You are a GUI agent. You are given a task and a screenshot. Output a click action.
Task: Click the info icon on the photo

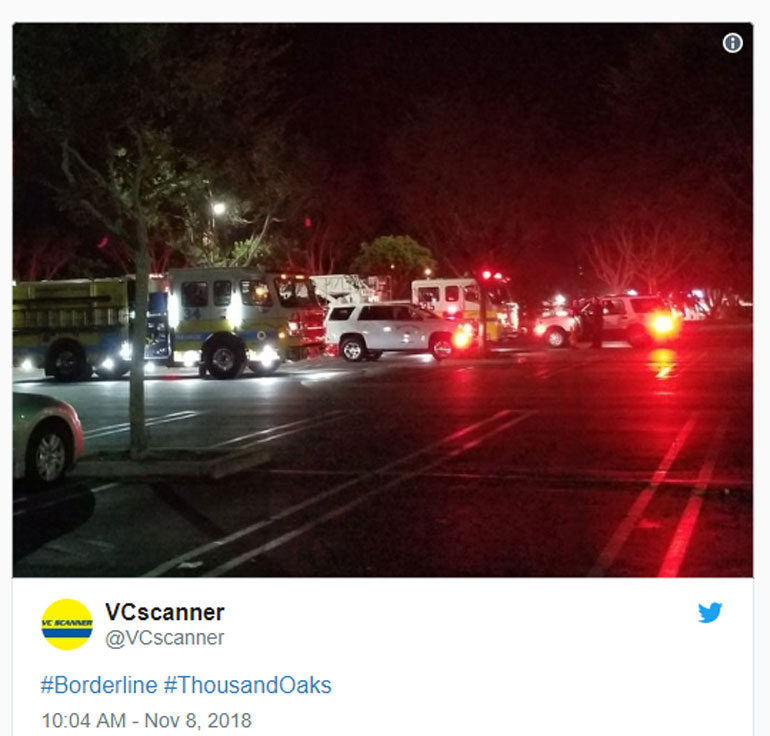[732, 43]
